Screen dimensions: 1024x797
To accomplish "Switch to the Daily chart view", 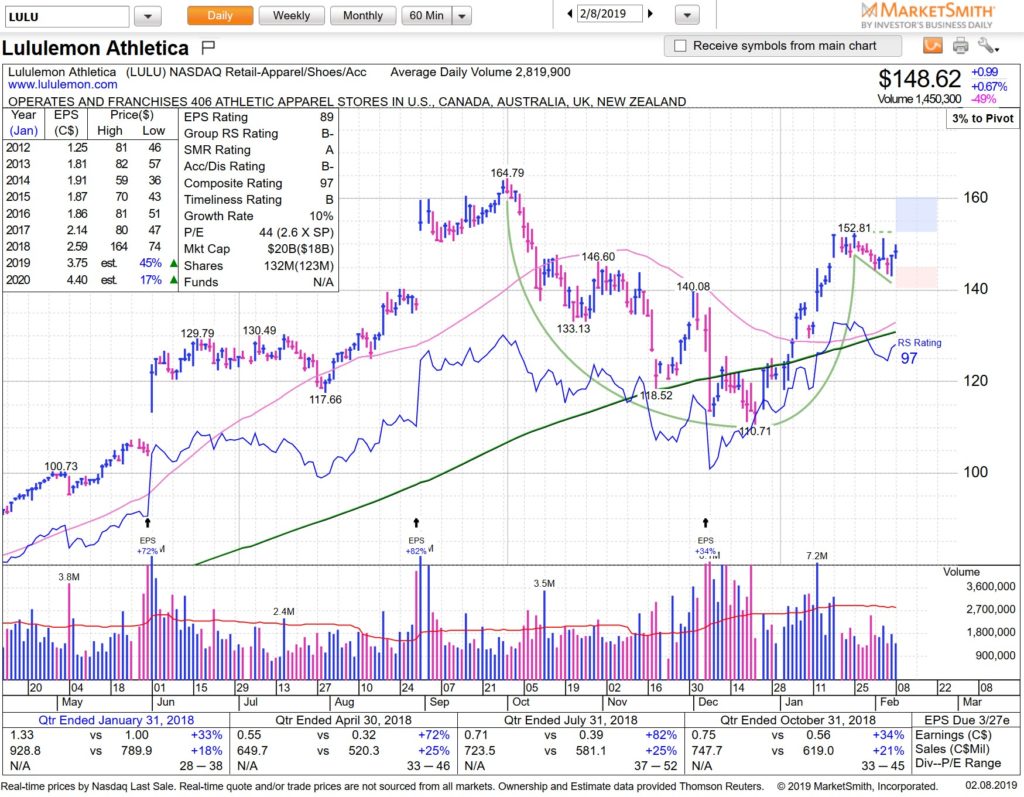I will coord(220,16).
